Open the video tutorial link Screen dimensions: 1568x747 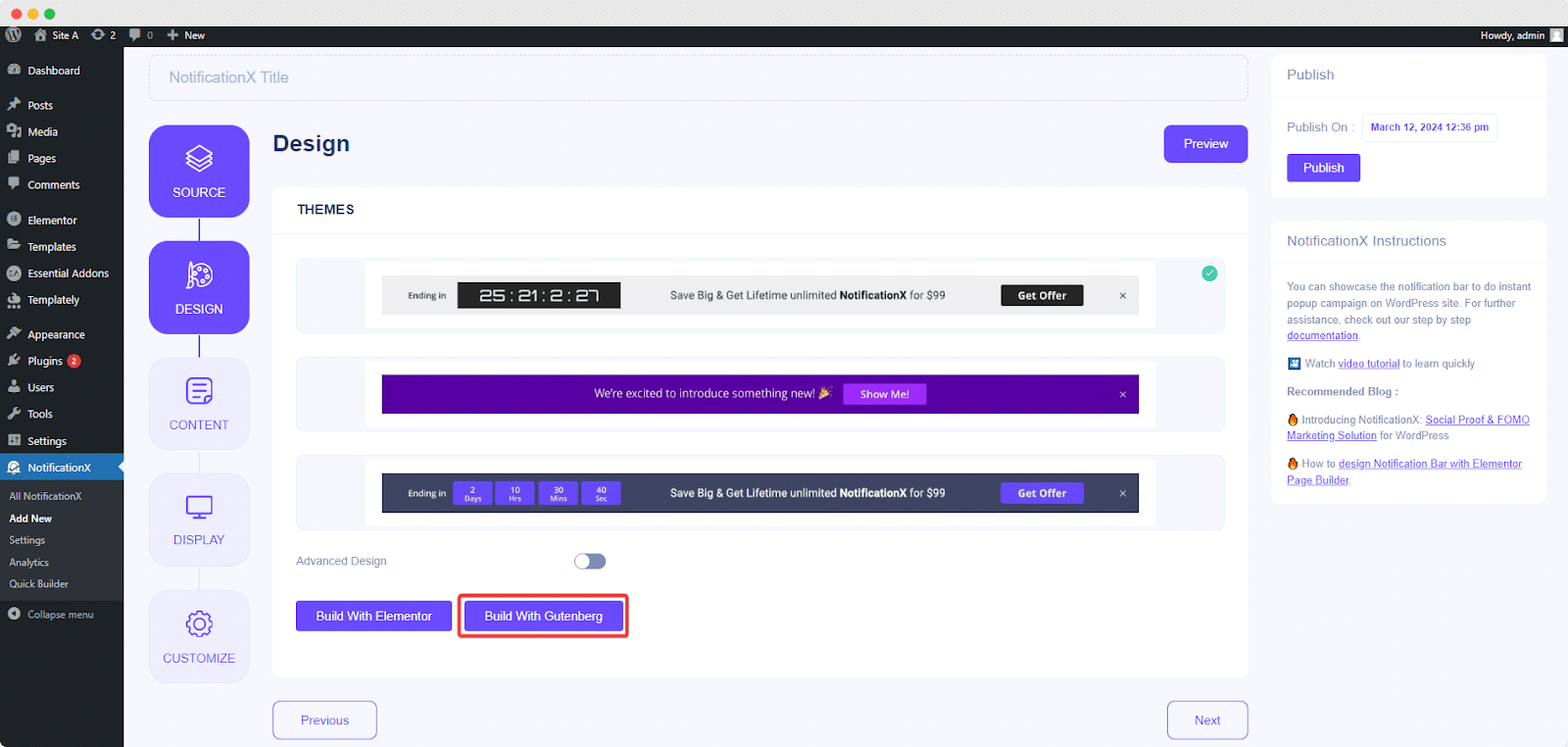pos(1369,364)
